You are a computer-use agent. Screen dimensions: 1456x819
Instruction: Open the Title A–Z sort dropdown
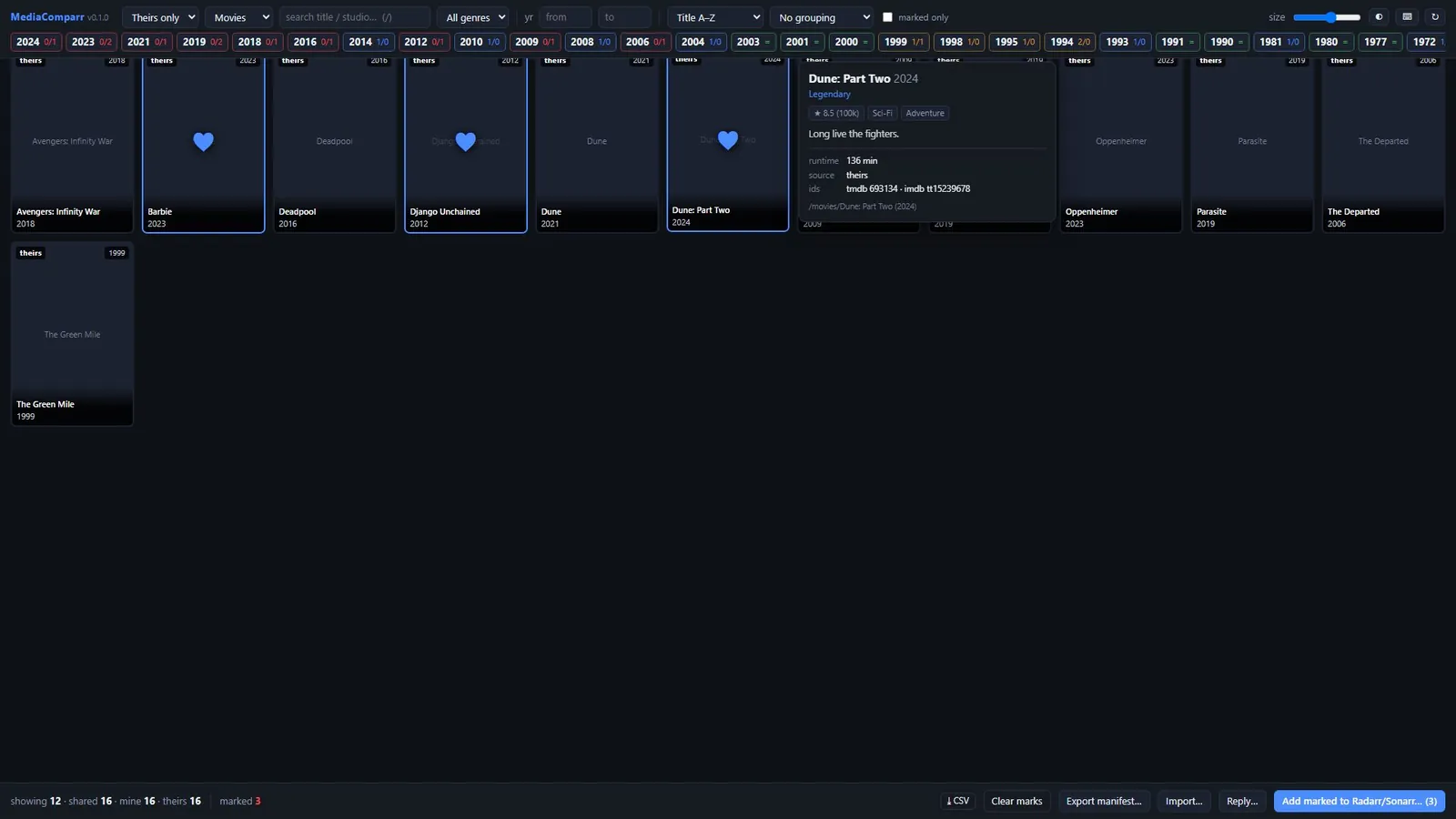pyautogui.click(x=715, y=17)
